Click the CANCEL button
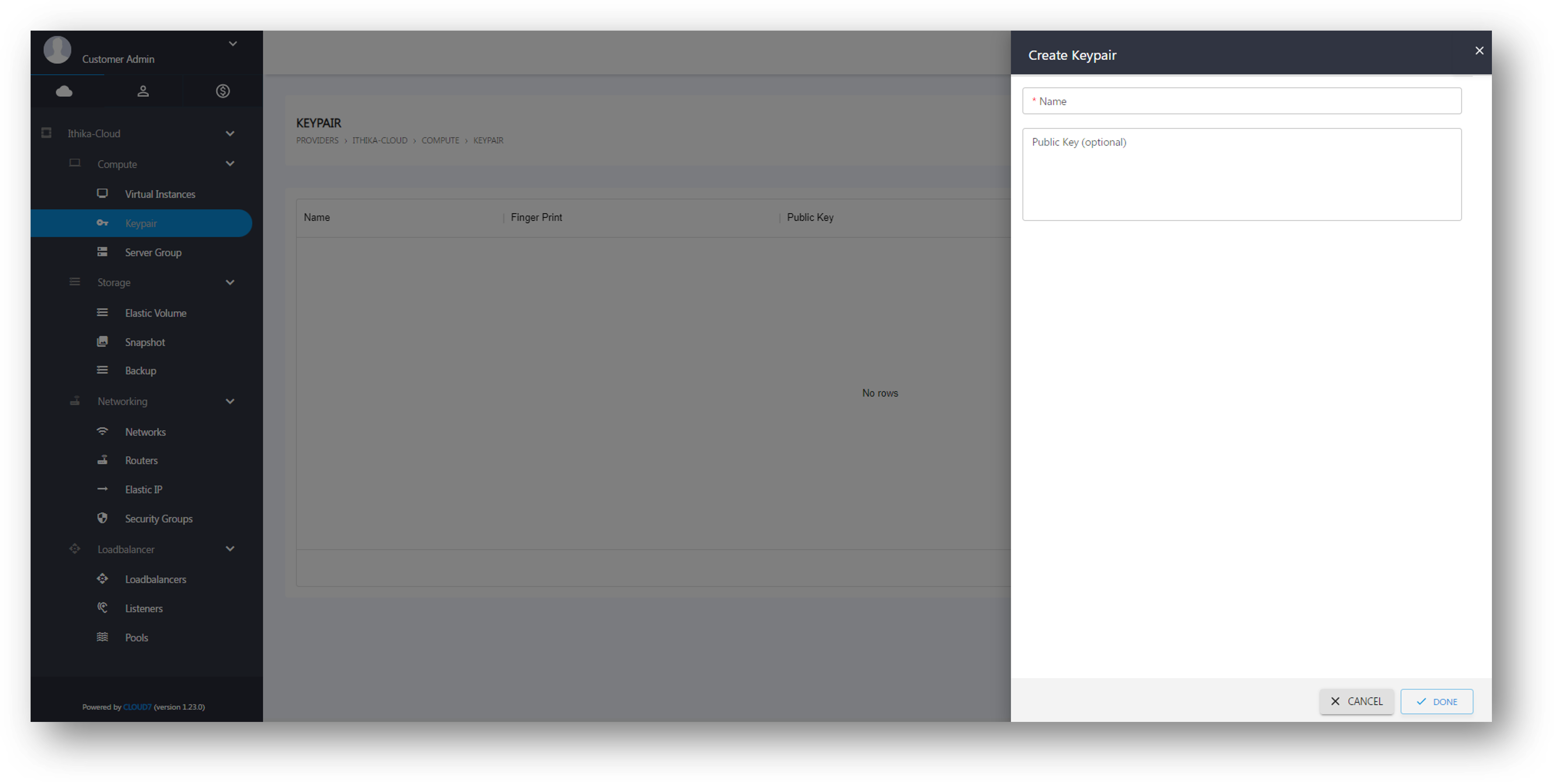This screenshot has width=1554, height=784. coord(1357,701)
